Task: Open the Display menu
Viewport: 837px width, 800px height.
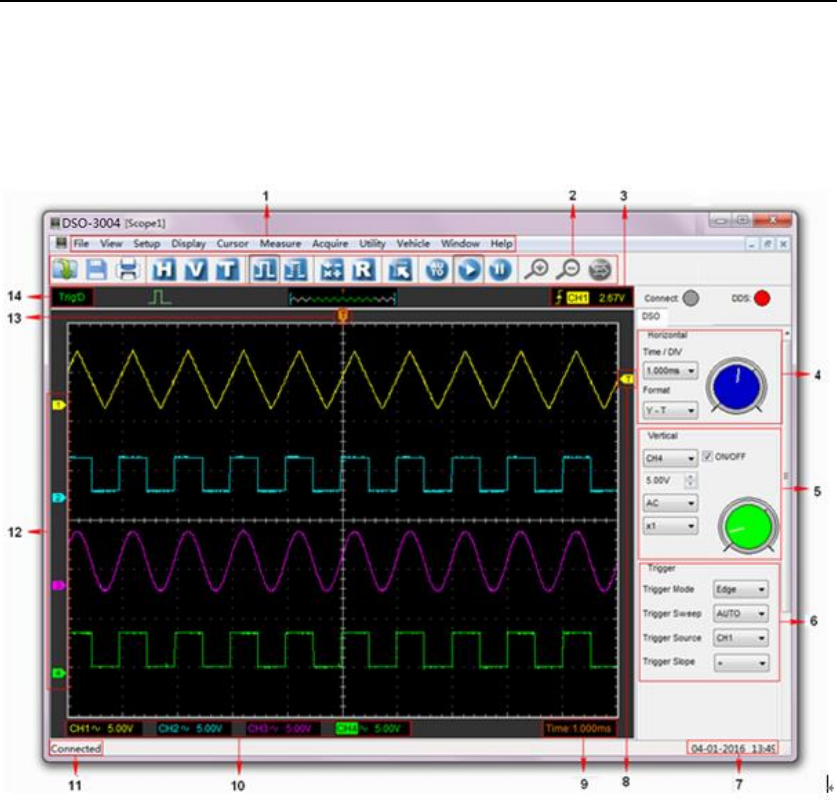Action: coord(188,243)
